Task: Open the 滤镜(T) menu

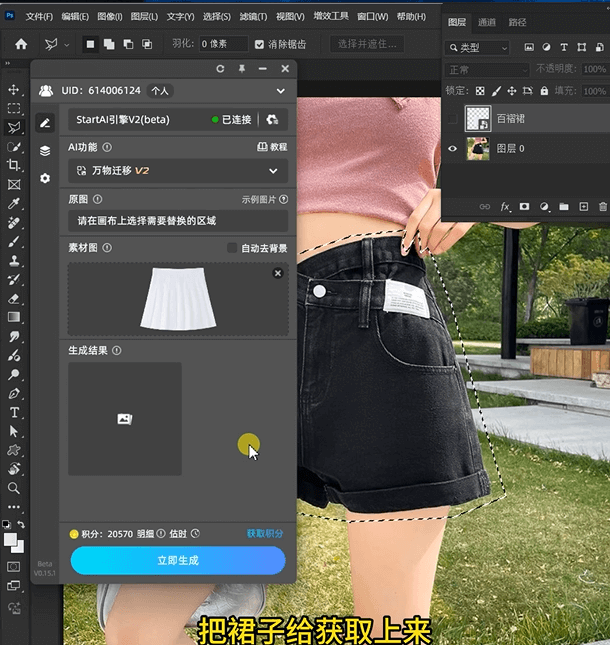Action: 253,16
